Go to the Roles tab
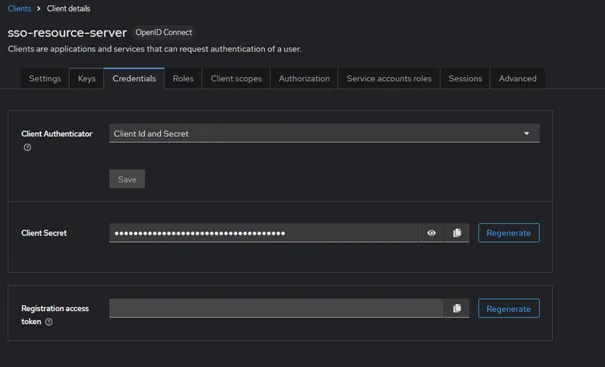 (183, 79)
